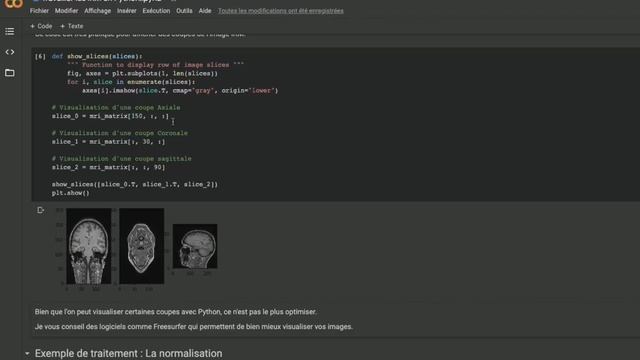Click the 'axes[i].imshow' code line
640x360 pixels.
180,91
